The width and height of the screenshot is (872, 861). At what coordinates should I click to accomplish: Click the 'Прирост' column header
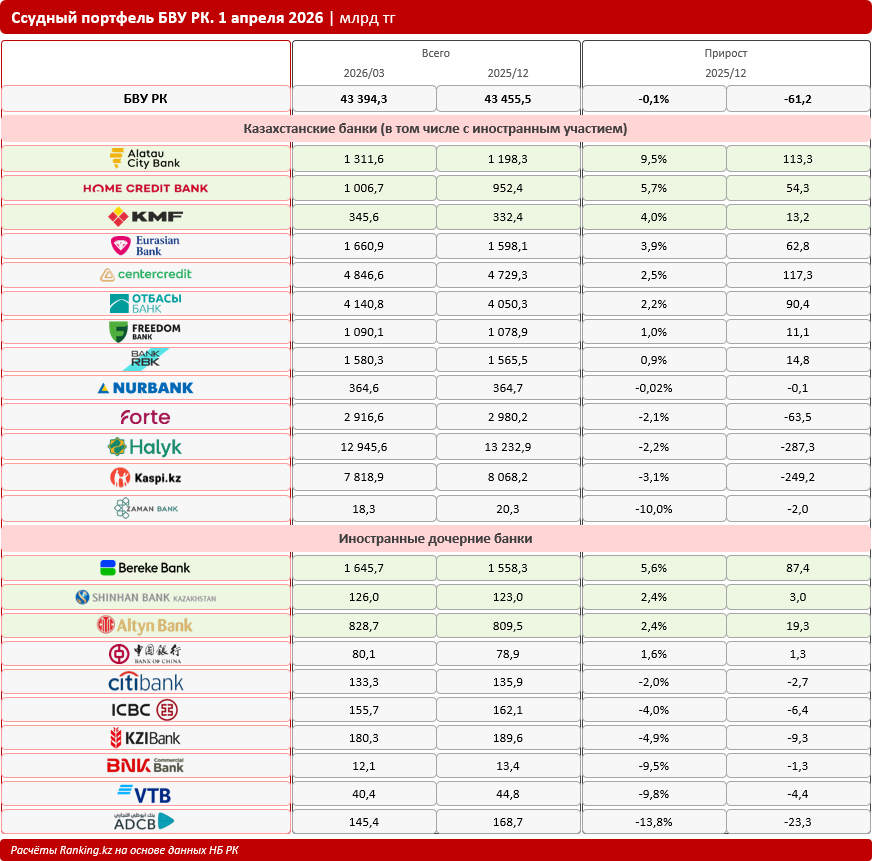click(726, 53)
